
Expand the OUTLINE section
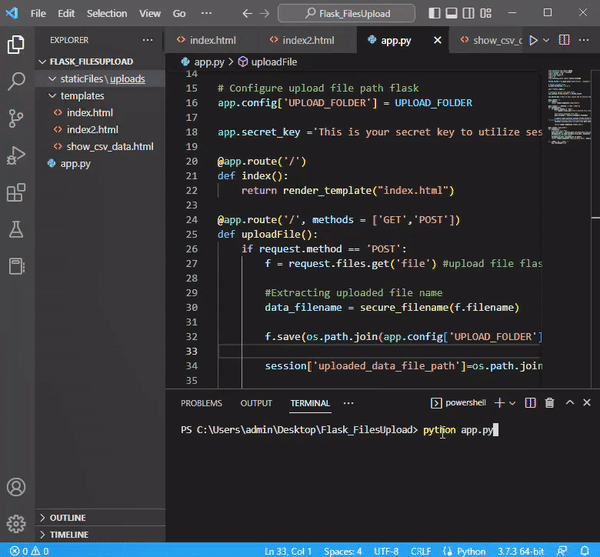point(68,518)
